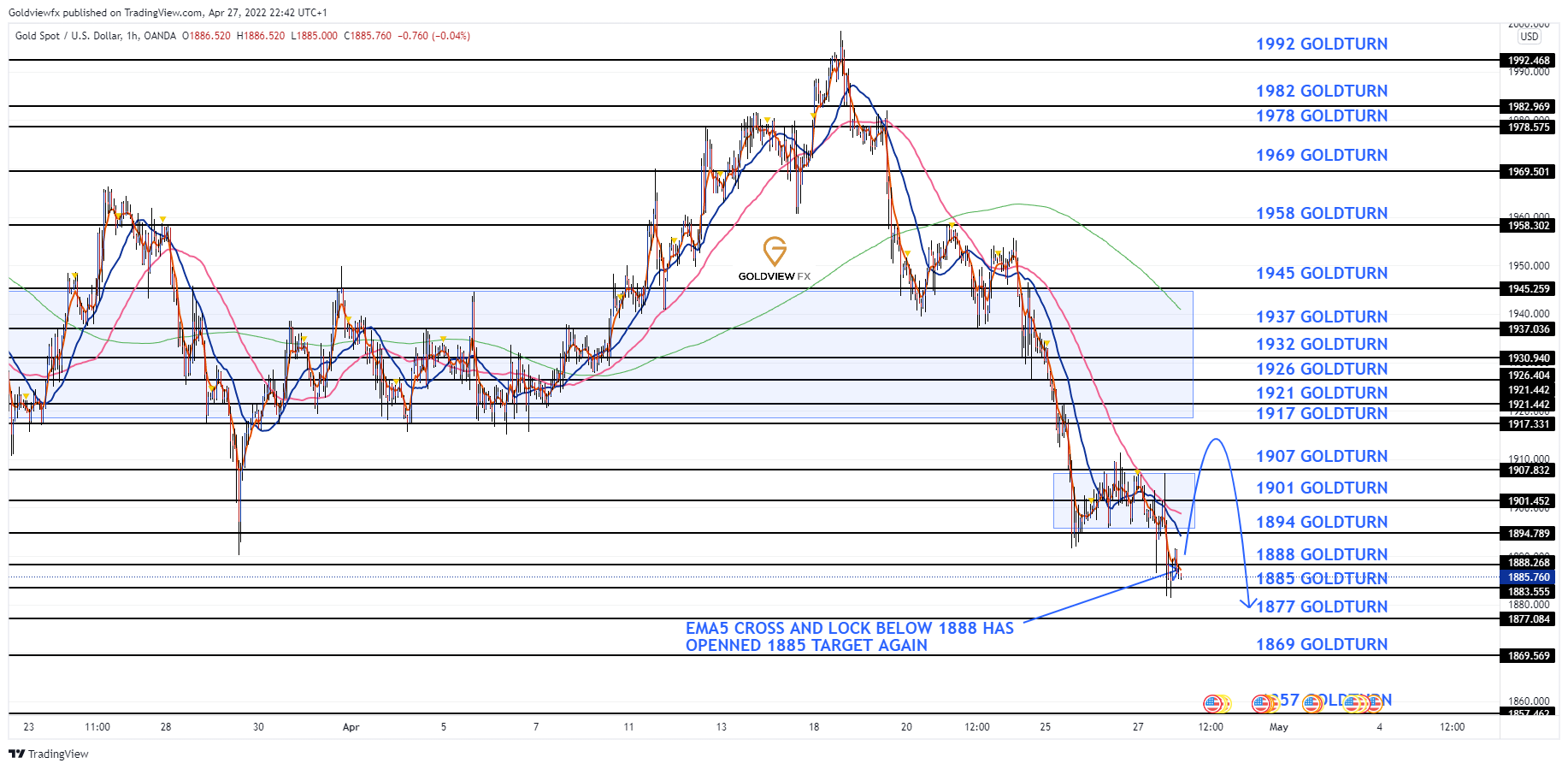Click the 1894.789 price axis label
This screenshot has height=769, width=1568.
click(1529, 533)
